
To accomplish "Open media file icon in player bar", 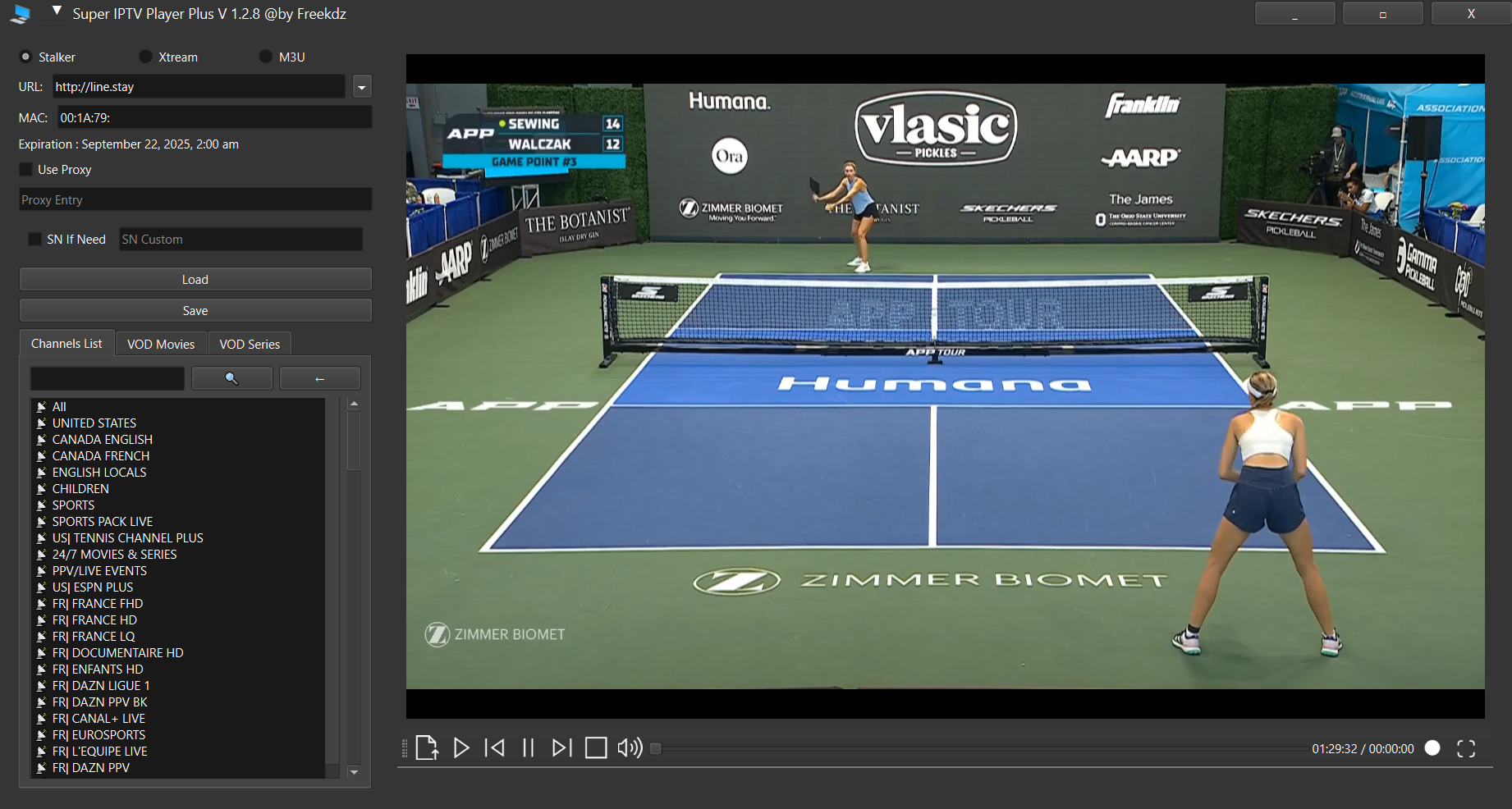I will 427,747.
